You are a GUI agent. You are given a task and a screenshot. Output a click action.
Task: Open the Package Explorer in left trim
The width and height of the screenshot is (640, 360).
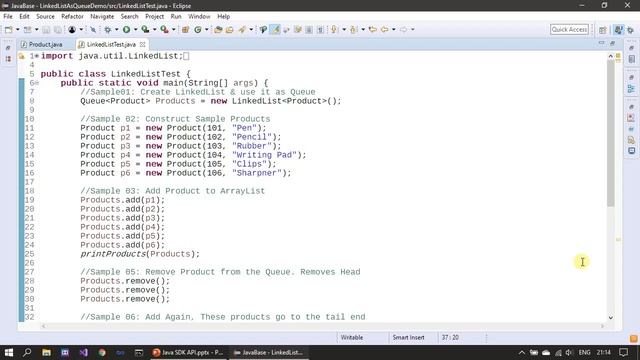click(x=8, y=59)
